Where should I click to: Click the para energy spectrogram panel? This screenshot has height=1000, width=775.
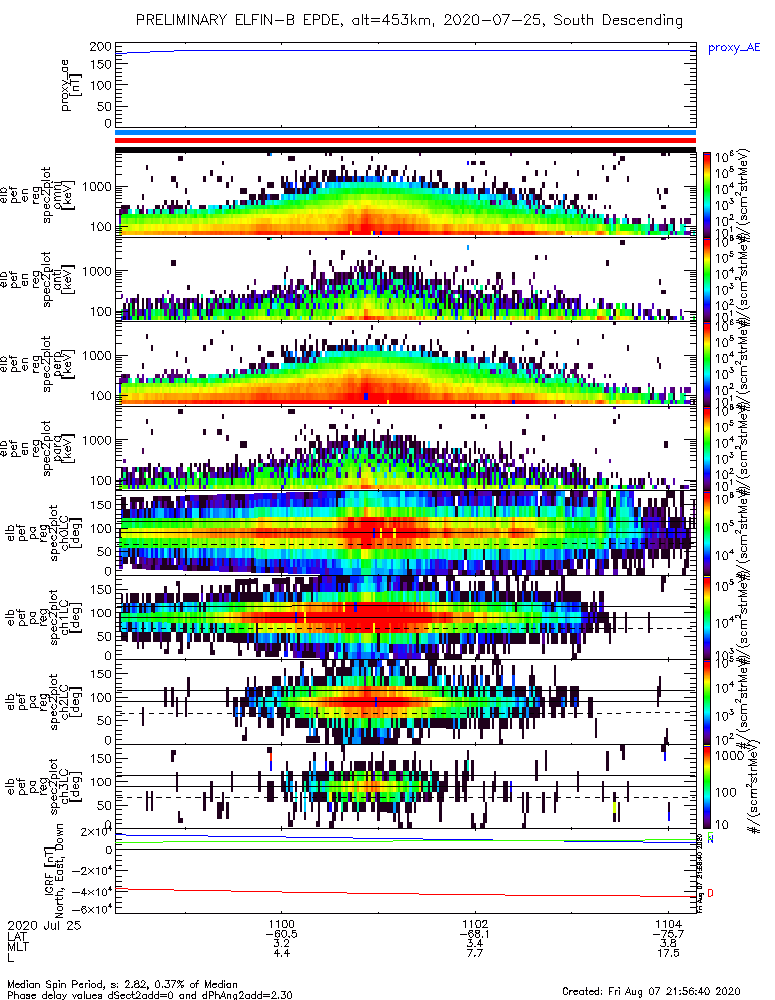[406, 448]
